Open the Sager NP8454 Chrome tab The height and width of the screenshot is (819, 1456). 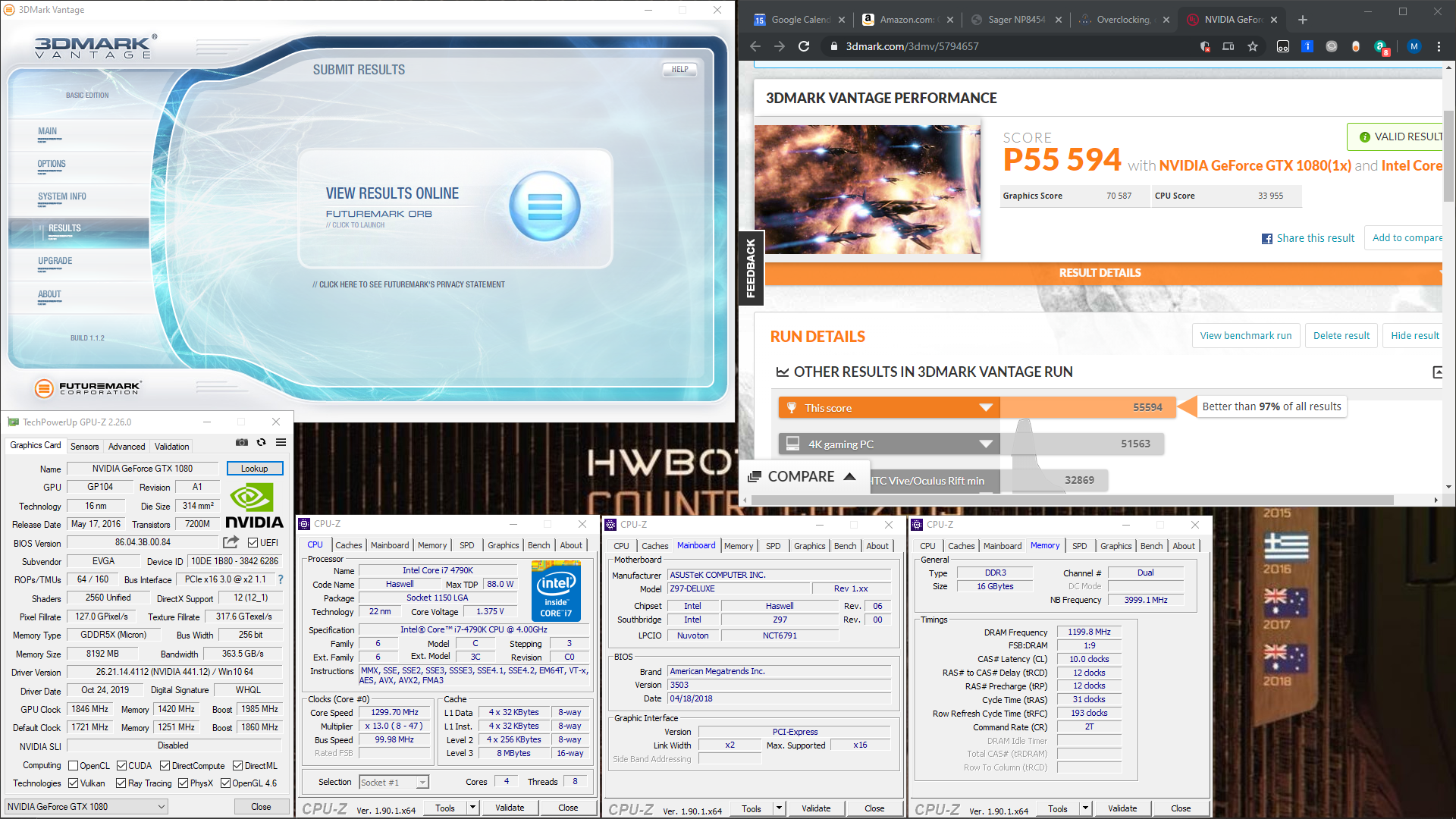1016,20
